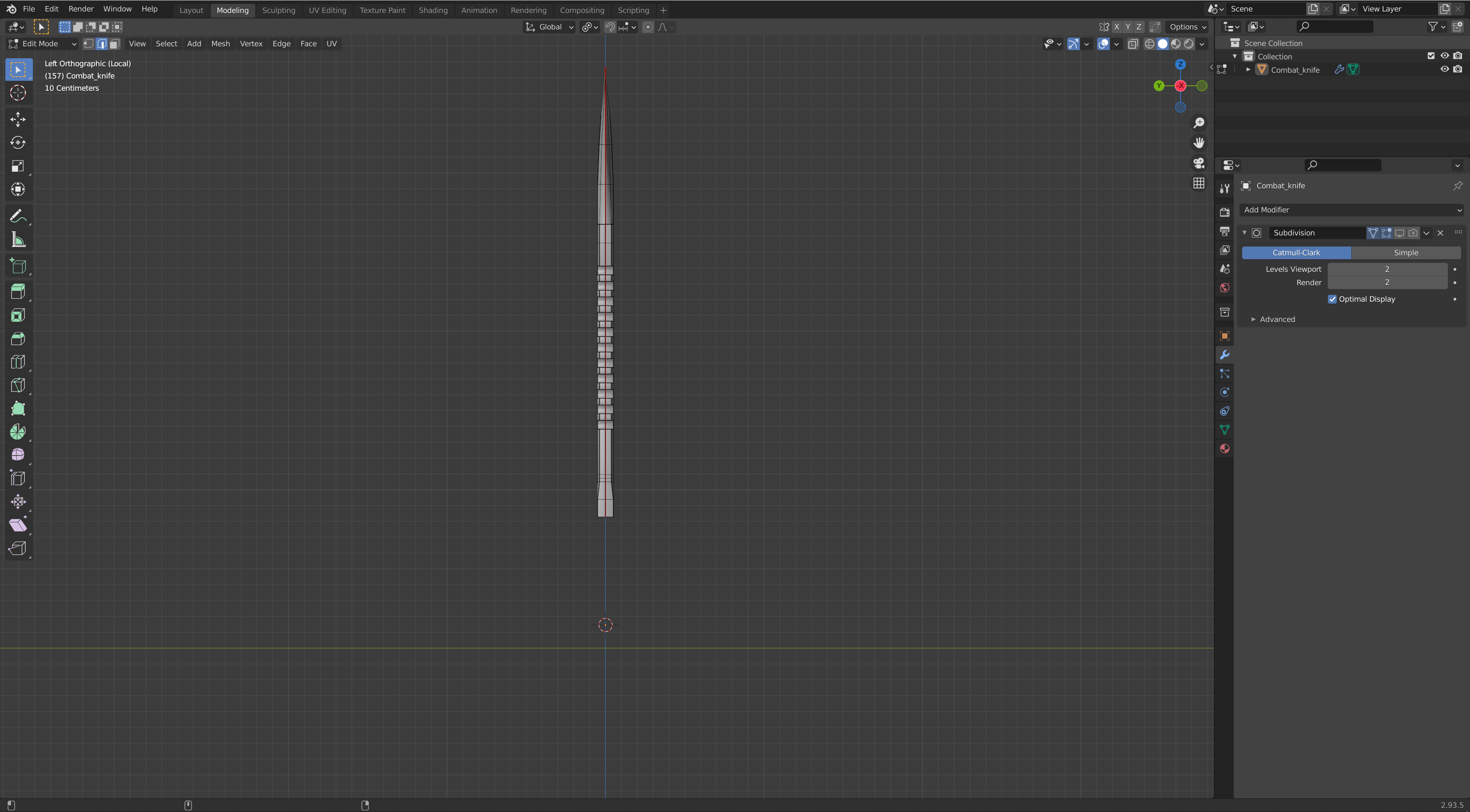Switch to UV Editing workspace tab
The height and width of the screenshot is (812, 1470).
coord(327,10)
